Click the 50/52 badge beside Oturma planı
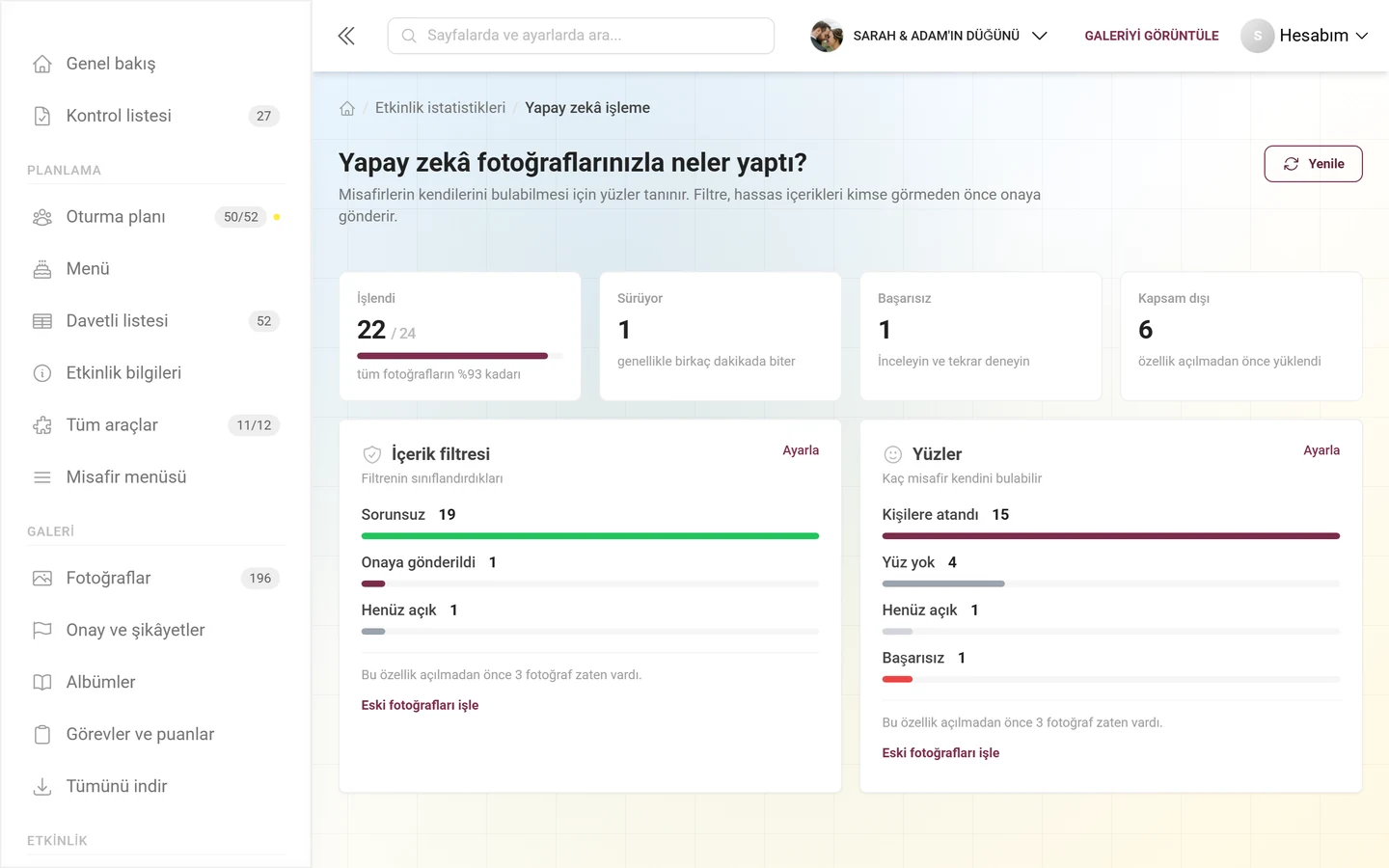 click(241, 217)
